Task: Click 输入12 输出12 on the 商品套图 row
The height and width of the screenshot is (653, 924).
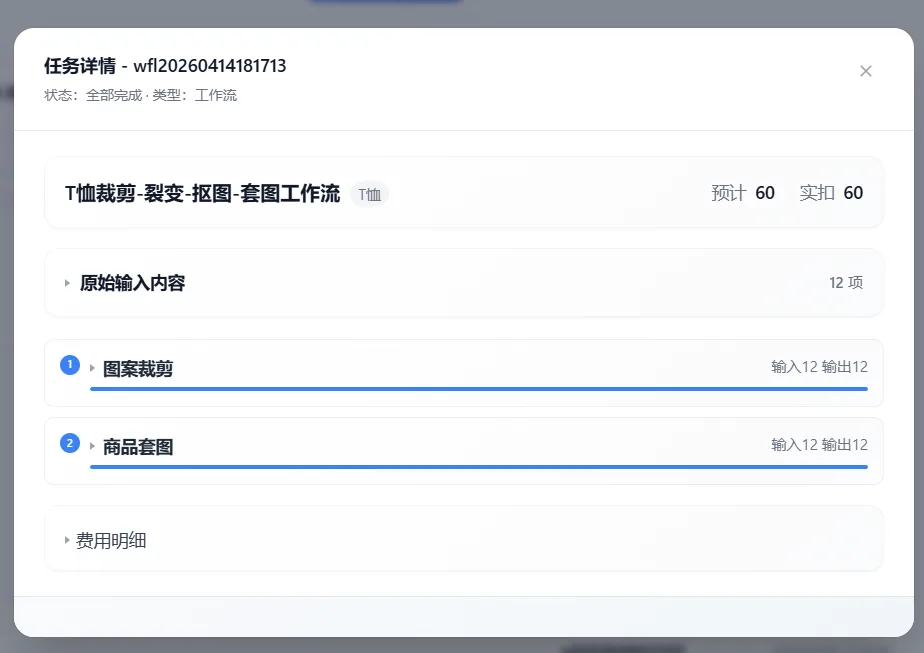Action: pos(819,445)
